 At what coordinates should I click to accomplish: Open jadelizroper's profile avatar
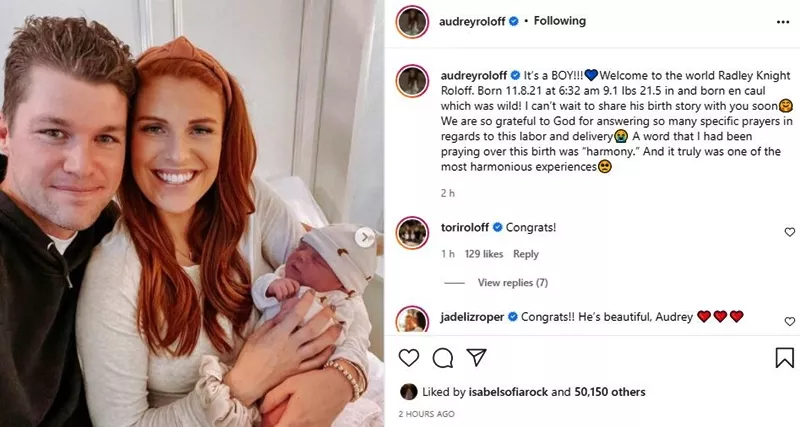tap(412, 319)
